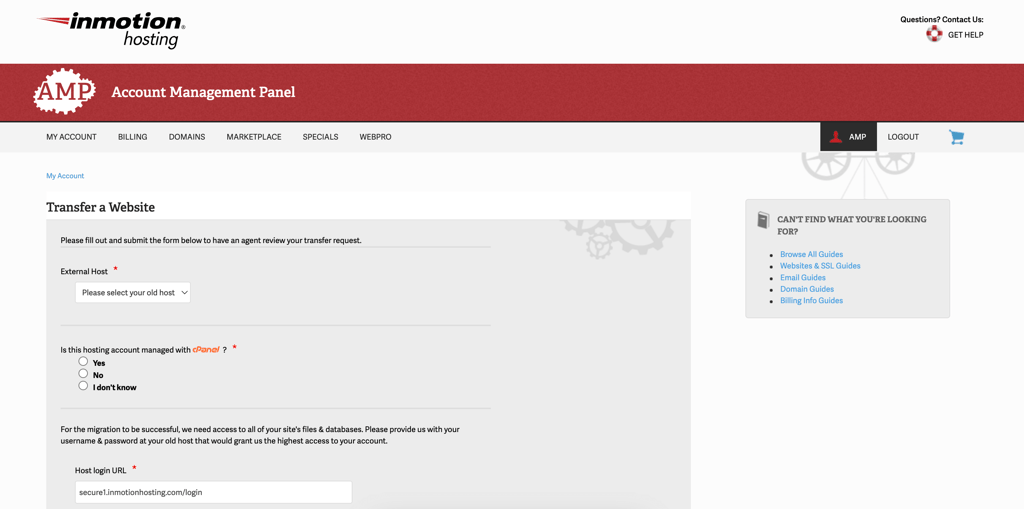Click the My Account breadcrumb link

[65, 176]
